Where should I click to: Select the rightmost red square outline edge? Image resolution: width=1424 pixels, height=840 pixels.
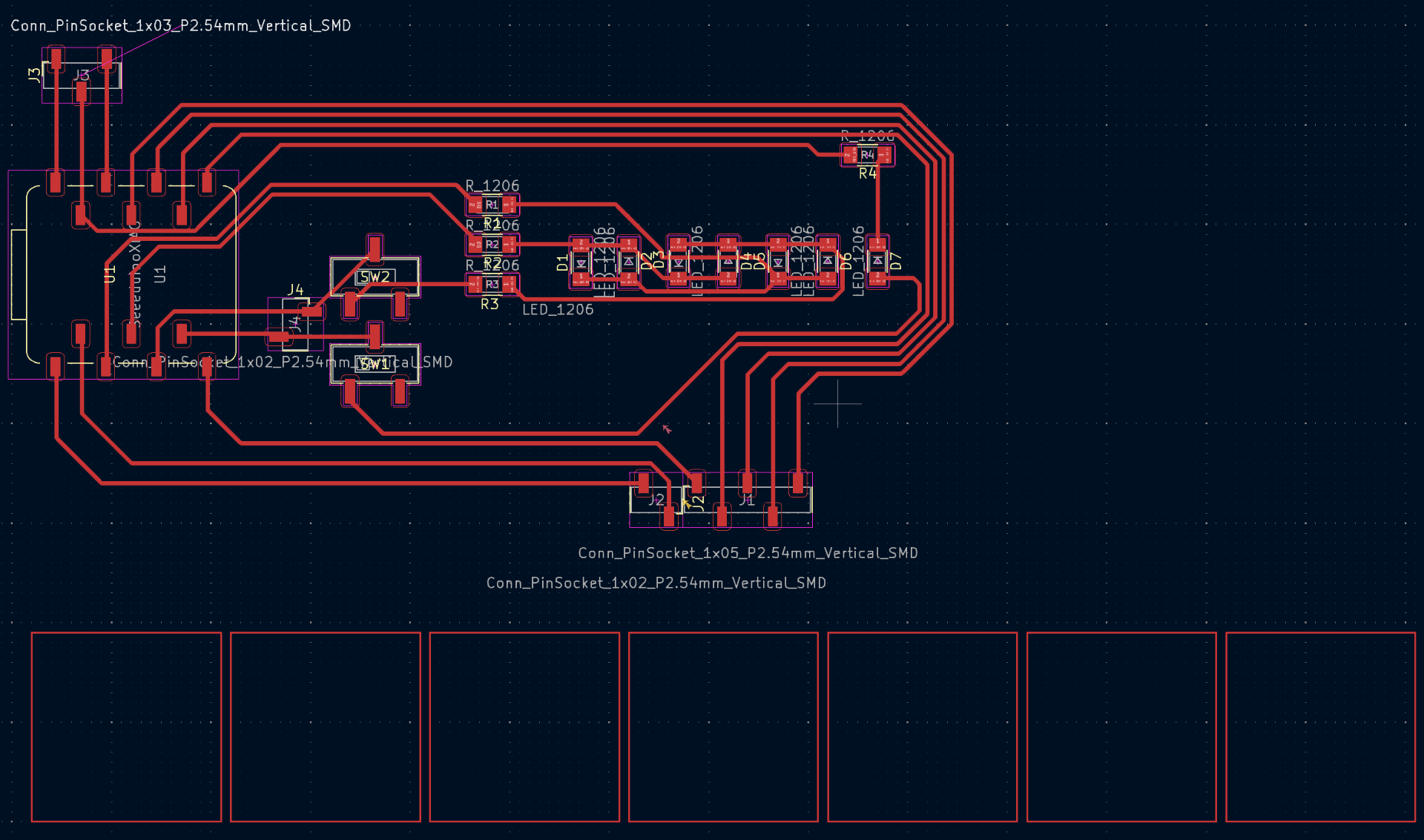click(x=1414, y=727)
